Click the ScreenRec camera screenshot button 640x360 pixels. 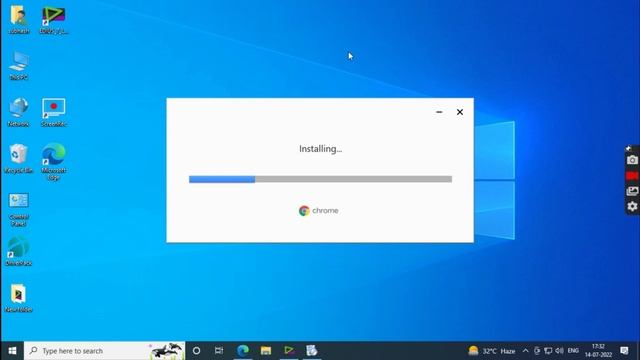(x=632, y=160)
